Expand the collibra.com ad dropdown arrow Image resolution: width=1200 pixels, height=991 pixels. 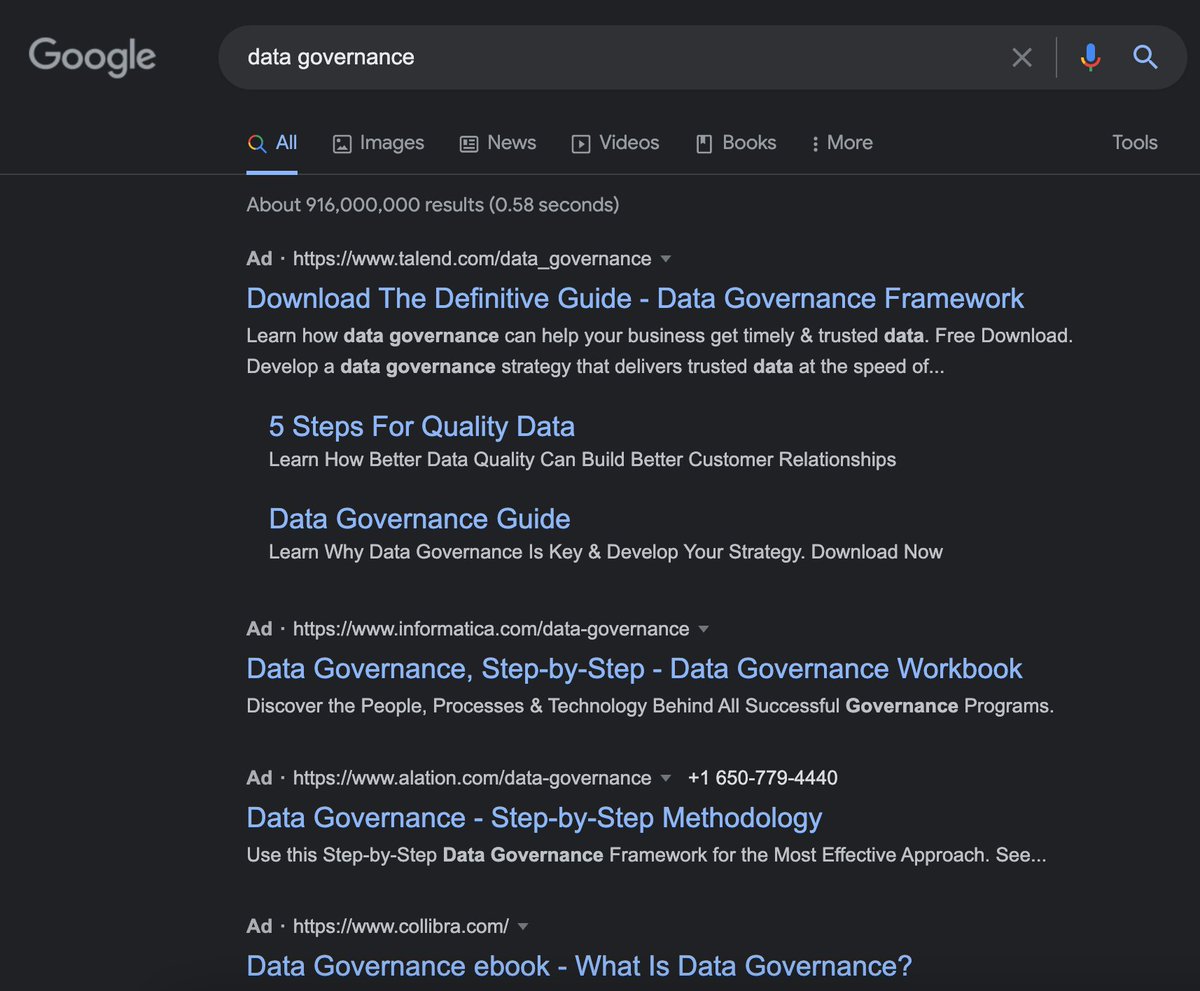pos(523,927)
